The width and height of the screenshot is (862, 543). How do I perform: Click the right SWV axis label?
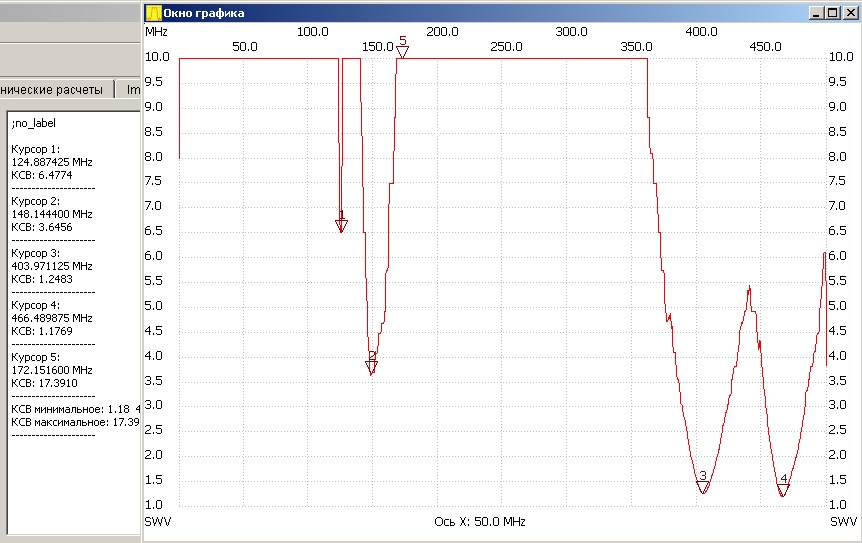pyautogui.click(x=843, y=522)
